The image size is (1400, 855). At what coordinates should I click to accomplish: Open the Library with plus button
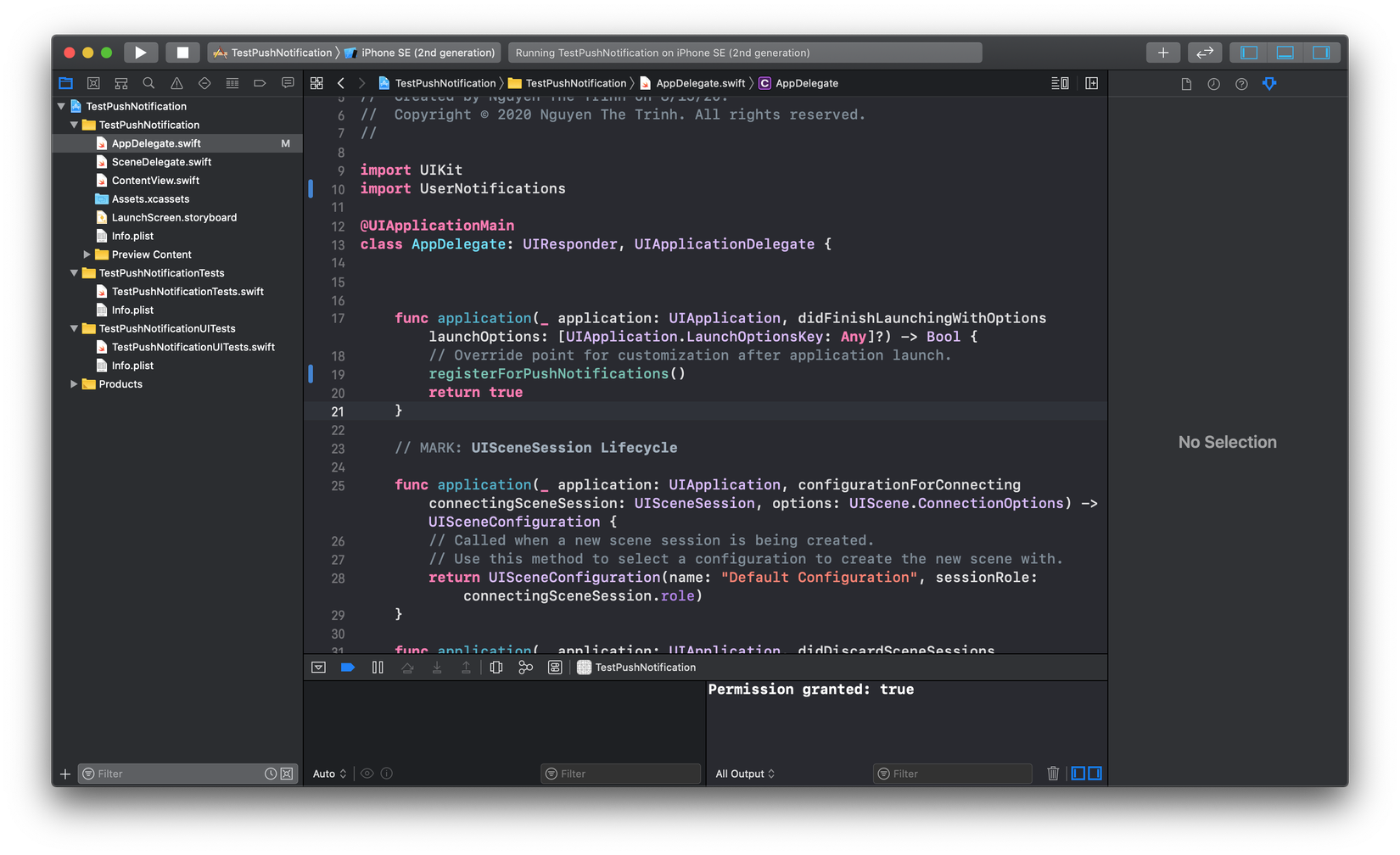click(1163, 53)
